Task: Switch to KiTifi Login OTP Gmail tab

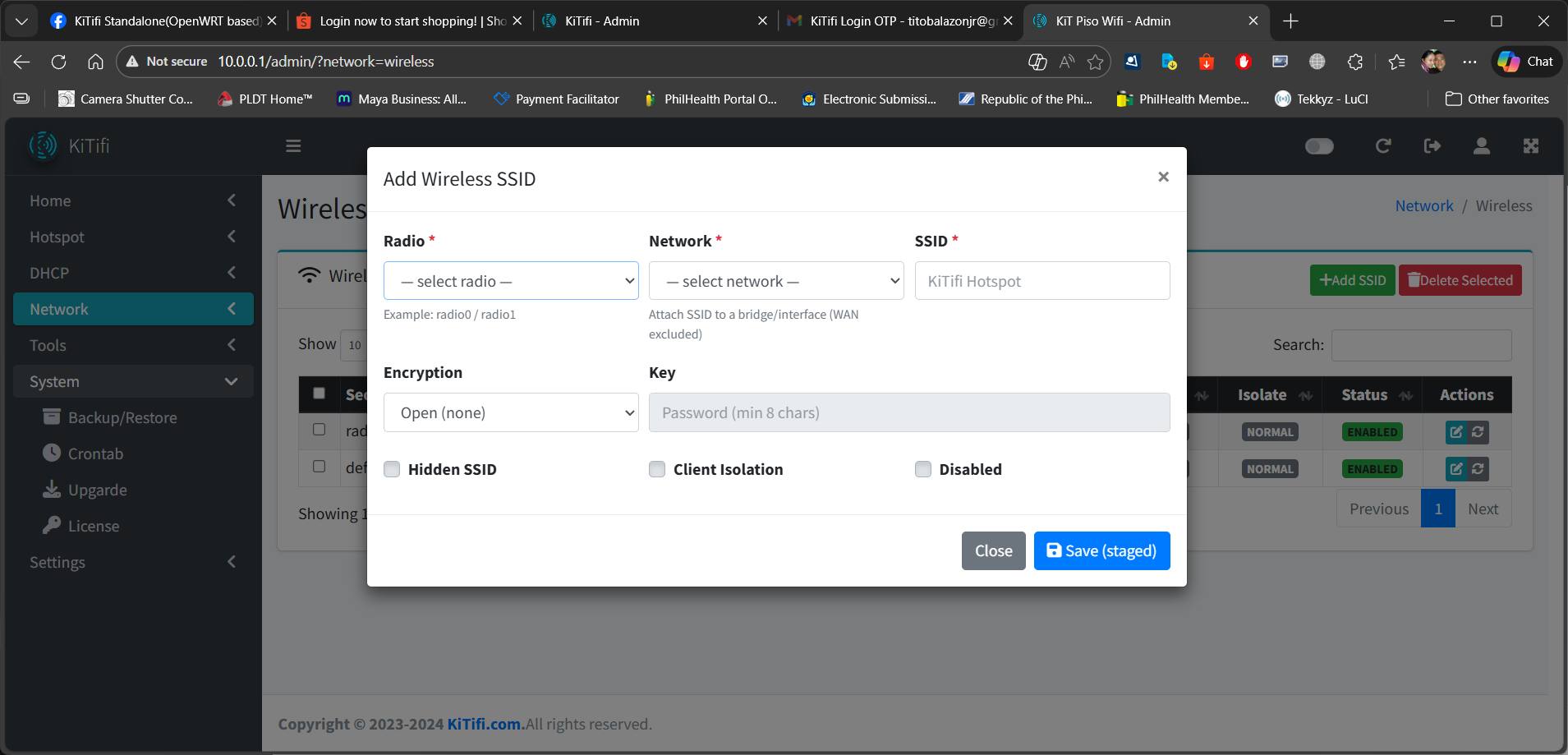Action: click(900, 21)
